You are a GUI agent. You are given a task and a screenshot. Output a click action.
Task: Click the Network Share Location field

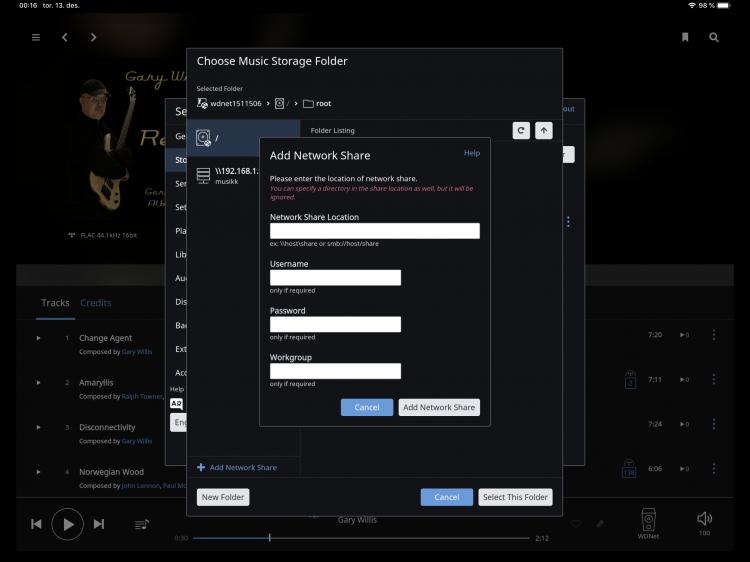pos(375,231)
